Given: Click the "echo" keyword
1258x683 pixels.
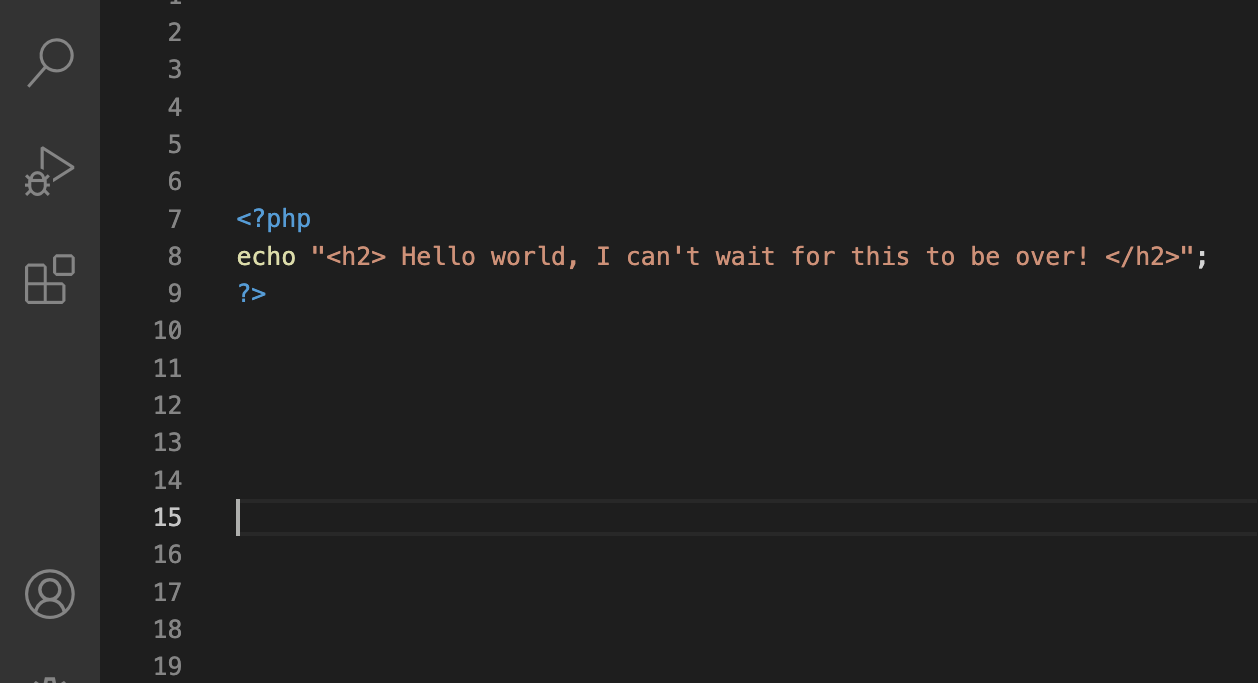Looking at the screenshot, I should click(x=266, y=257).
